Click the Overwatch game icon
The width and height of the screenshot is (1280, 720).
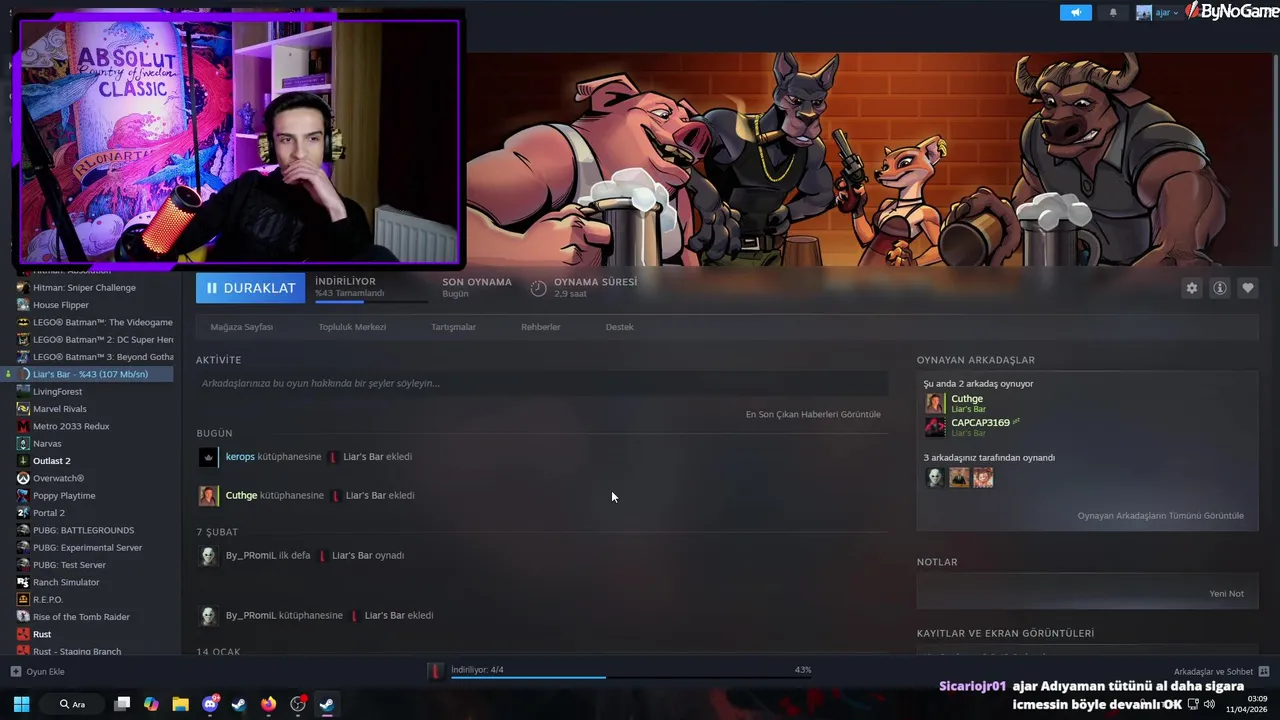tap(23, 478)
